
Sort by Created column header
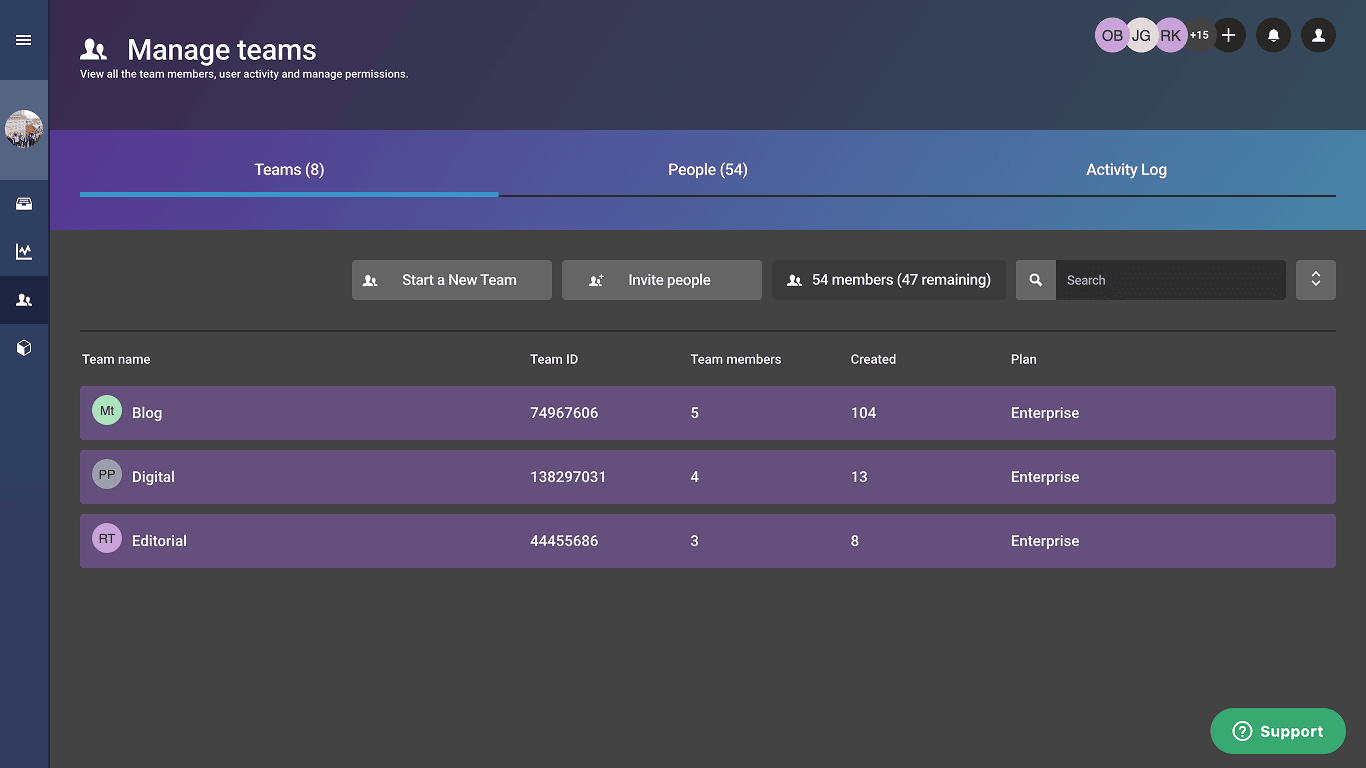(873, 359)
